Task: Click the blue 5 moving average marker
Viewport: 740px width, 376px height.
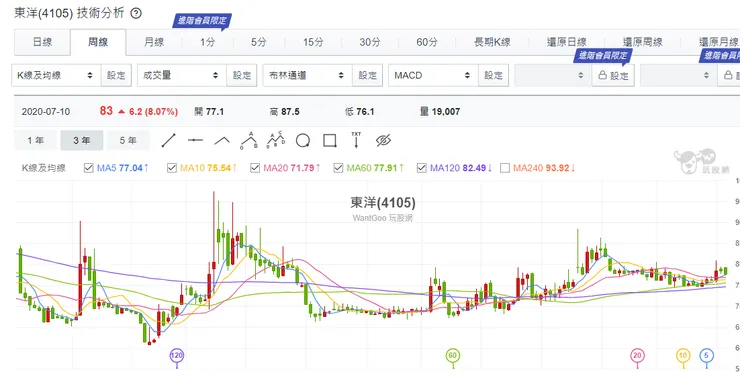Action: click(706, 356)
